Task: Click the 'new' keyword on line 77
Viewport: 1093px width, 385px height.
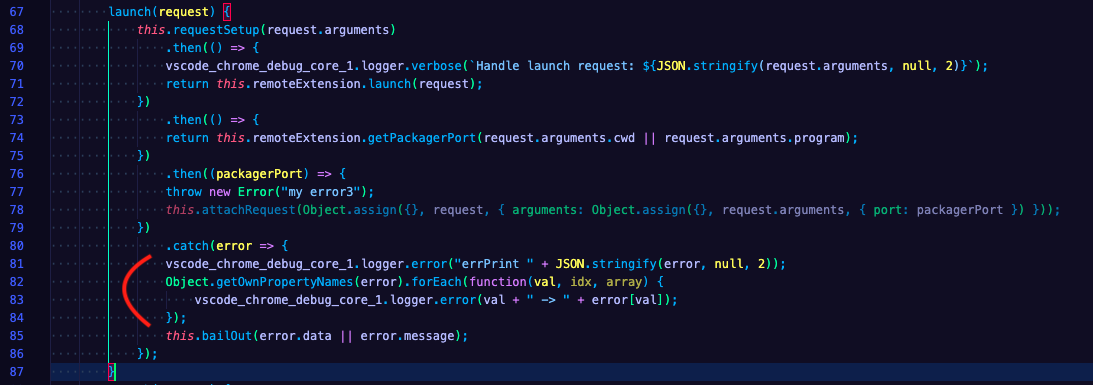Action: [x=220, y=192]
